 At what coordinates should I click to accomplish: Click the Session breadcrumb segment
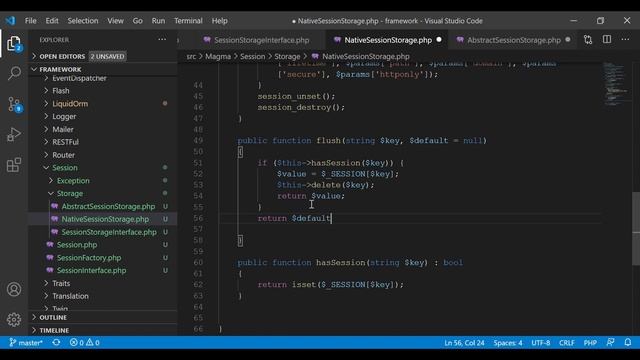click(x=252, y=56)
